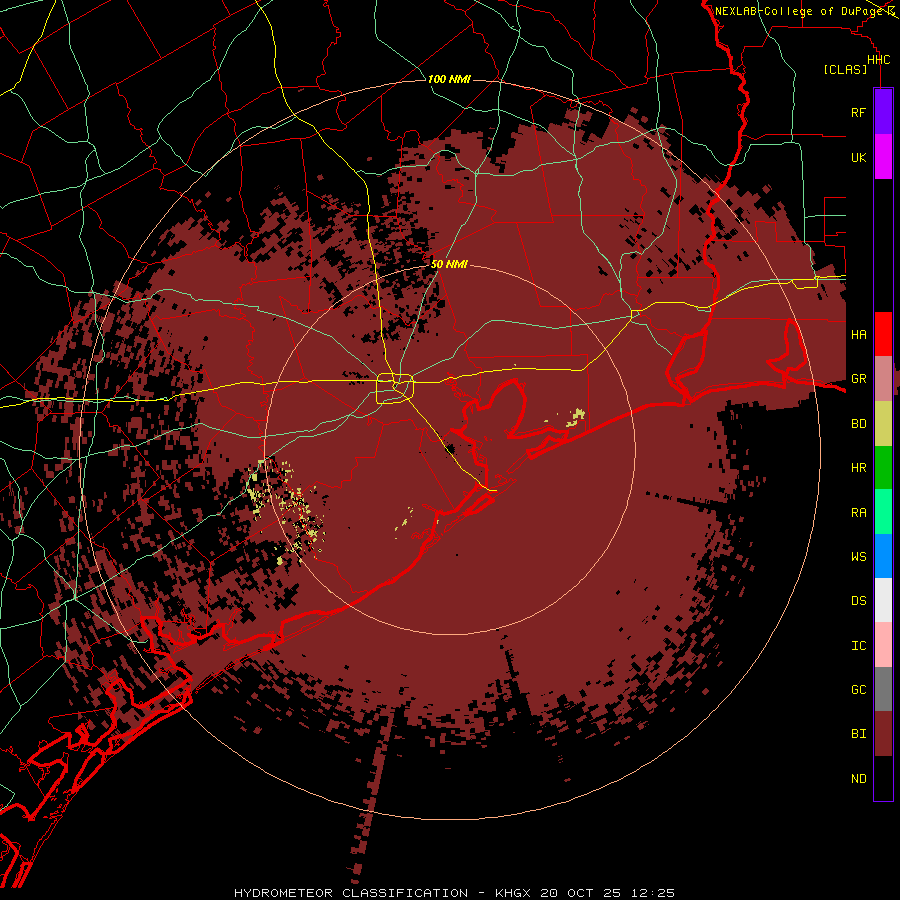900x900 pixels.
Task: Click the RF purple legend swatch
Action: (x=883, y=112)
